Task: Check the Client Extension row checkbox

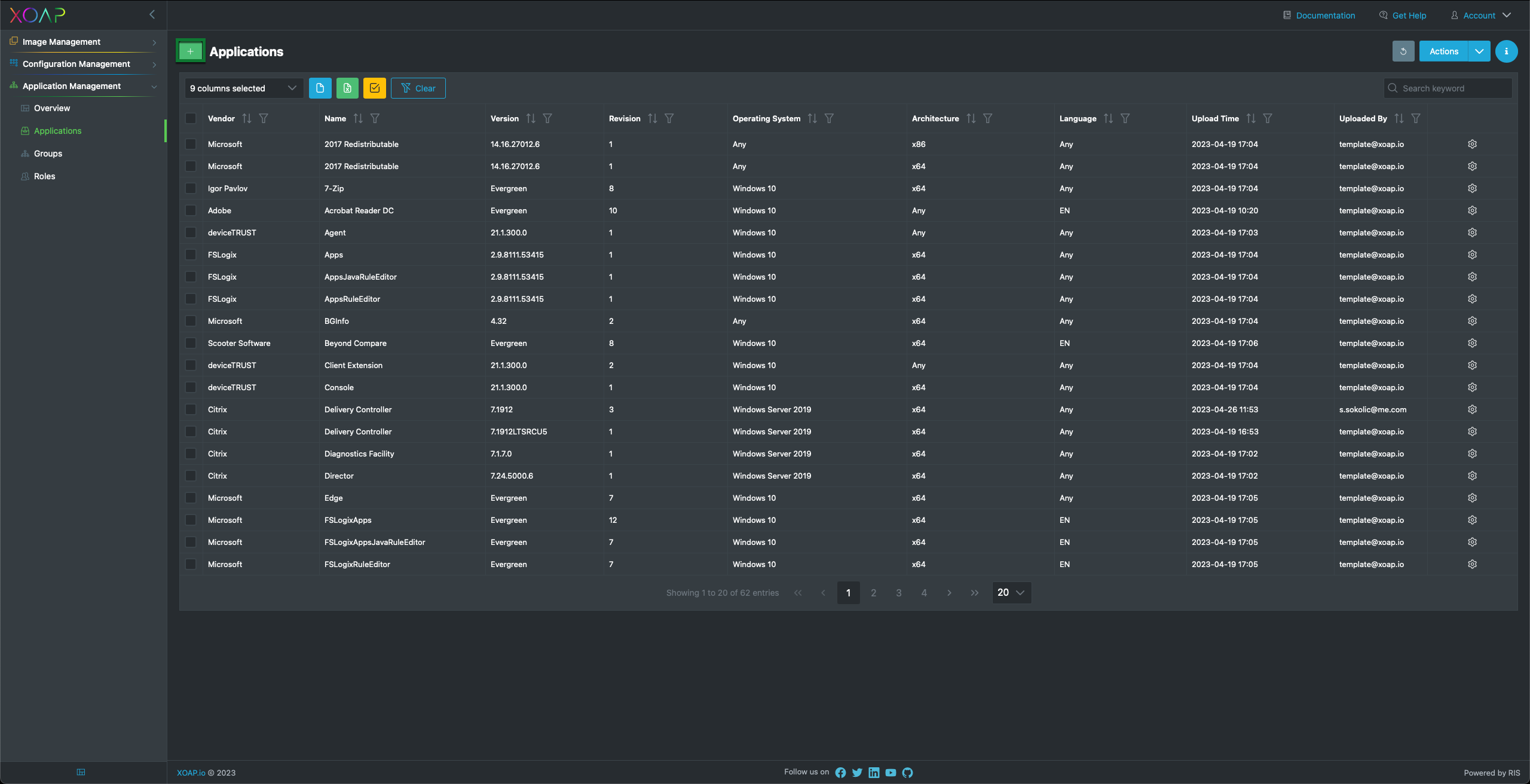Action: click(x=191, y=365)
